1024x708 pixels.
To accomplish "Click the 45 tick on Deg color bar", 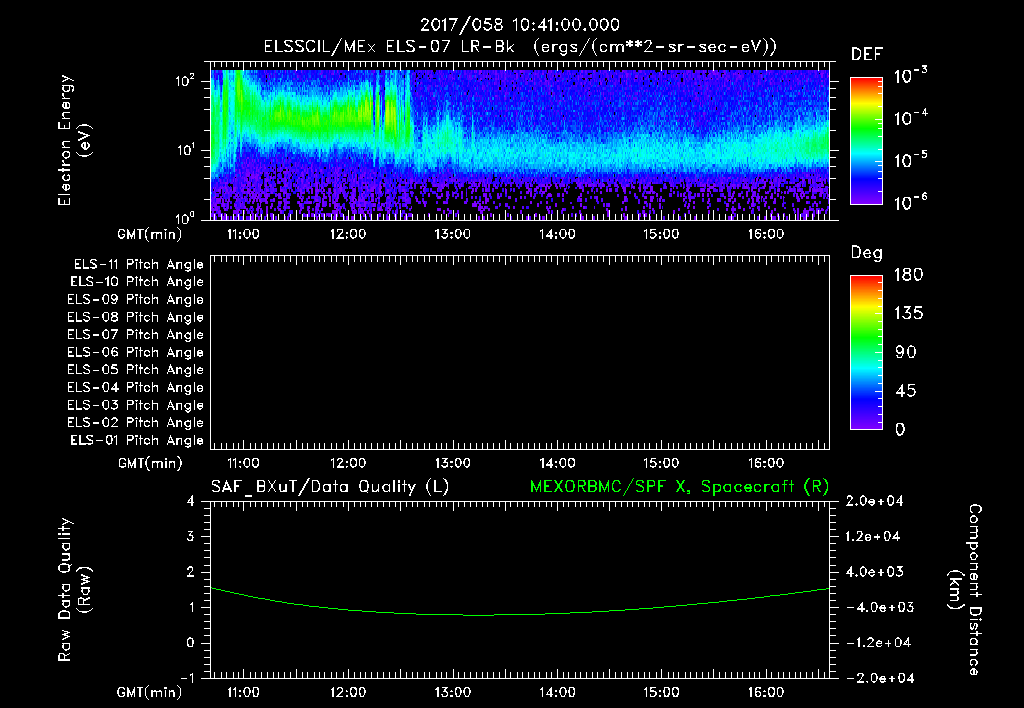I will pyautogui.click(x=906, y=391).
